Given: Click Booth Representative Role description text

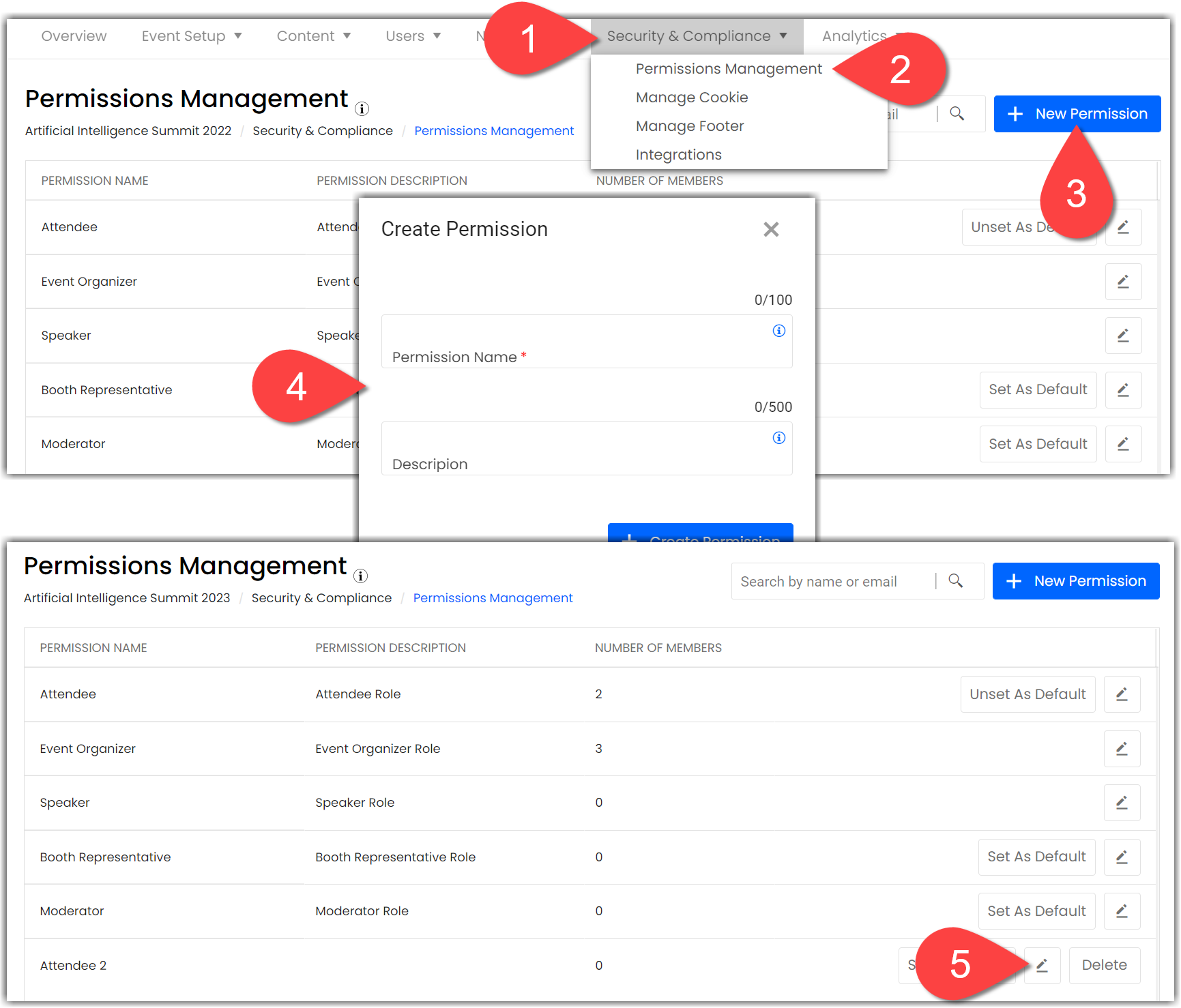Looking at the screenshot, I should [395, 857].
